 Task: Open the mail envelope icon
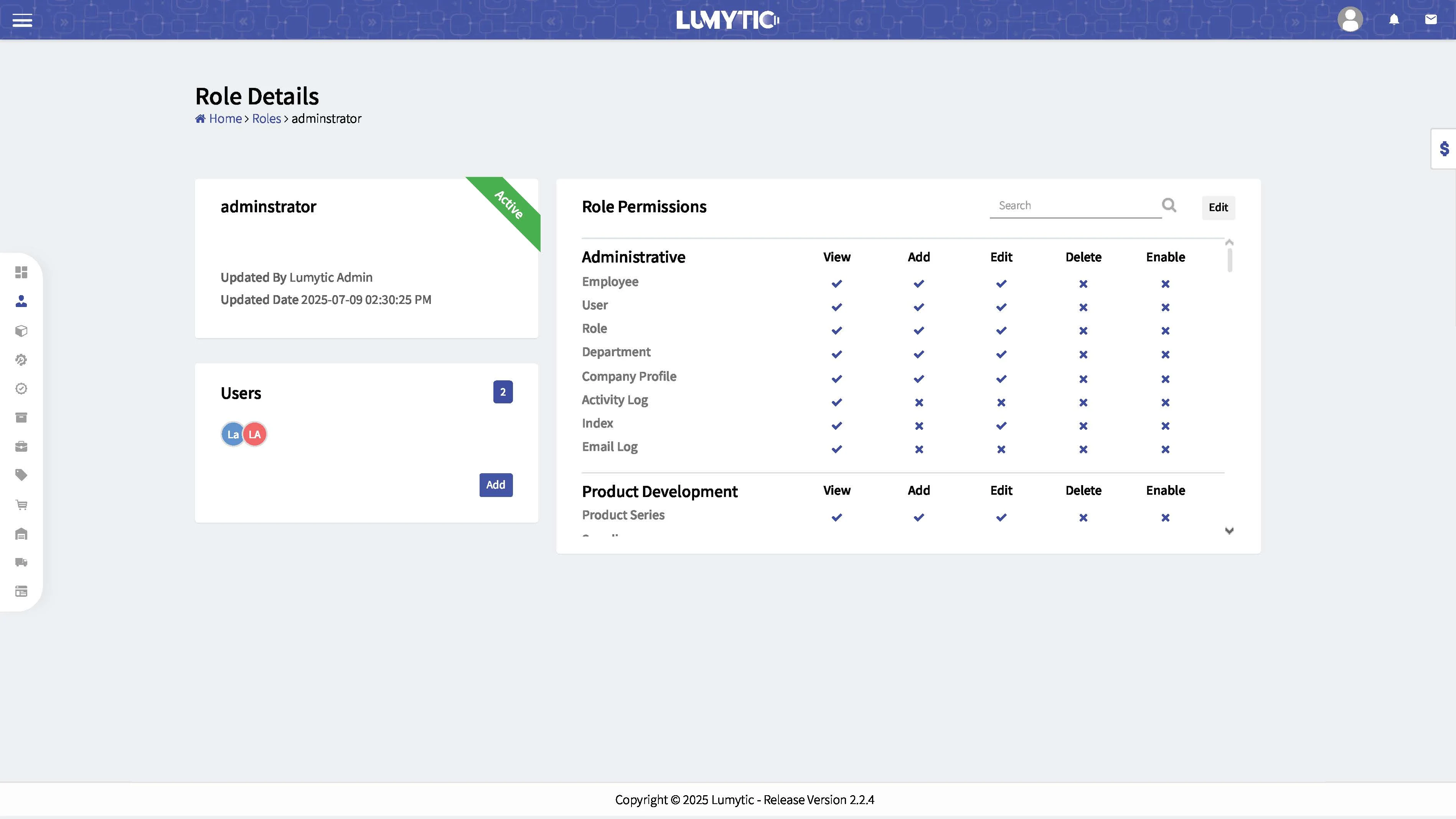pos(1431,20)
